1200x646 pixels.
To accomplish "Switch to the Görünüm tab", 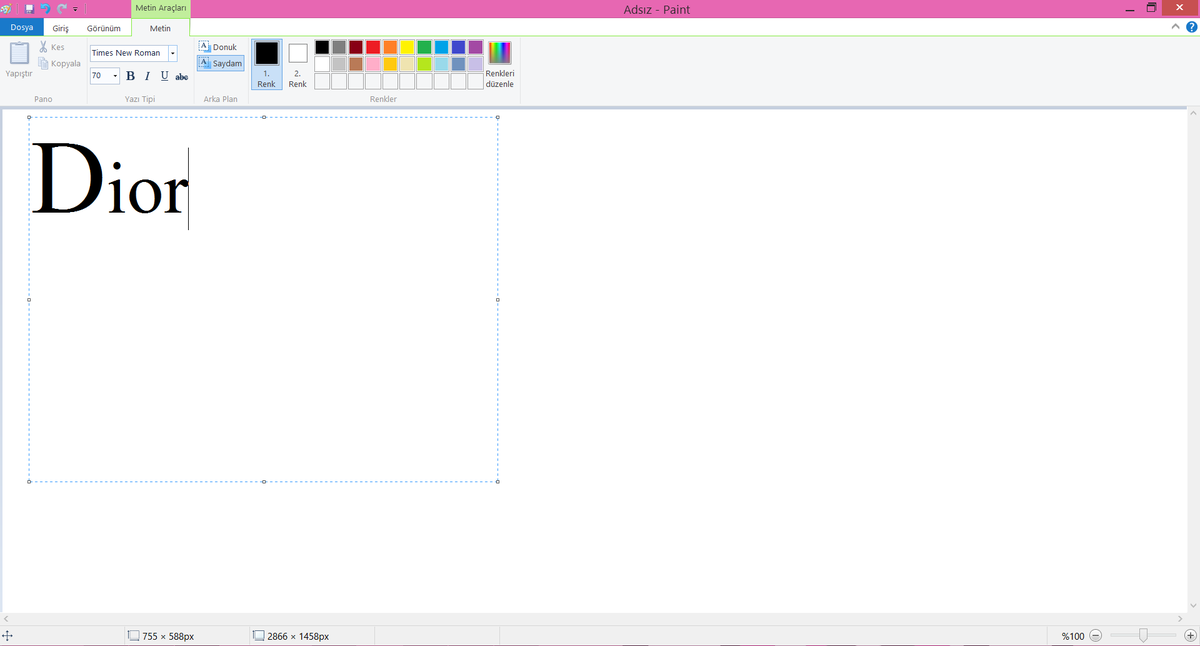I will pyautogui.click(x=103, y=28).
